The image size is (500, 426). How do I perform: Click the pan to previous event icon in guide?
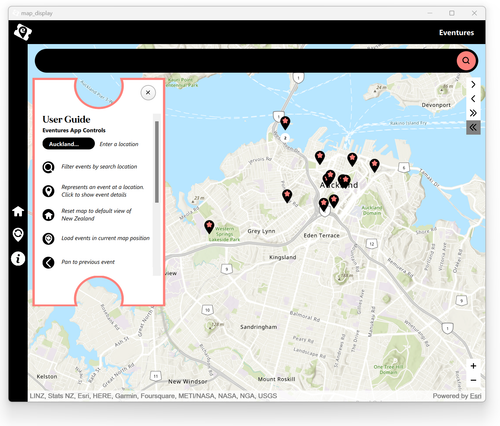point(48,263)
